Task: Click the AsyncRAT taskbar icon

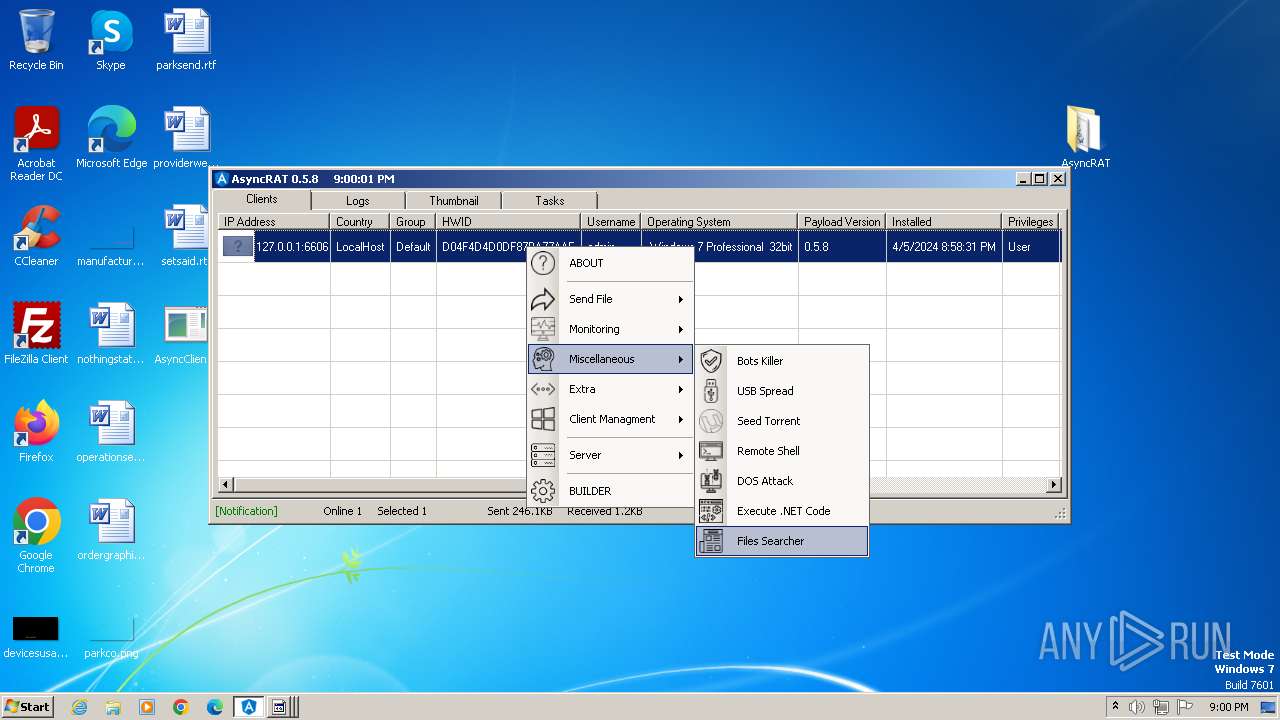Action: [x=248, y=707]
